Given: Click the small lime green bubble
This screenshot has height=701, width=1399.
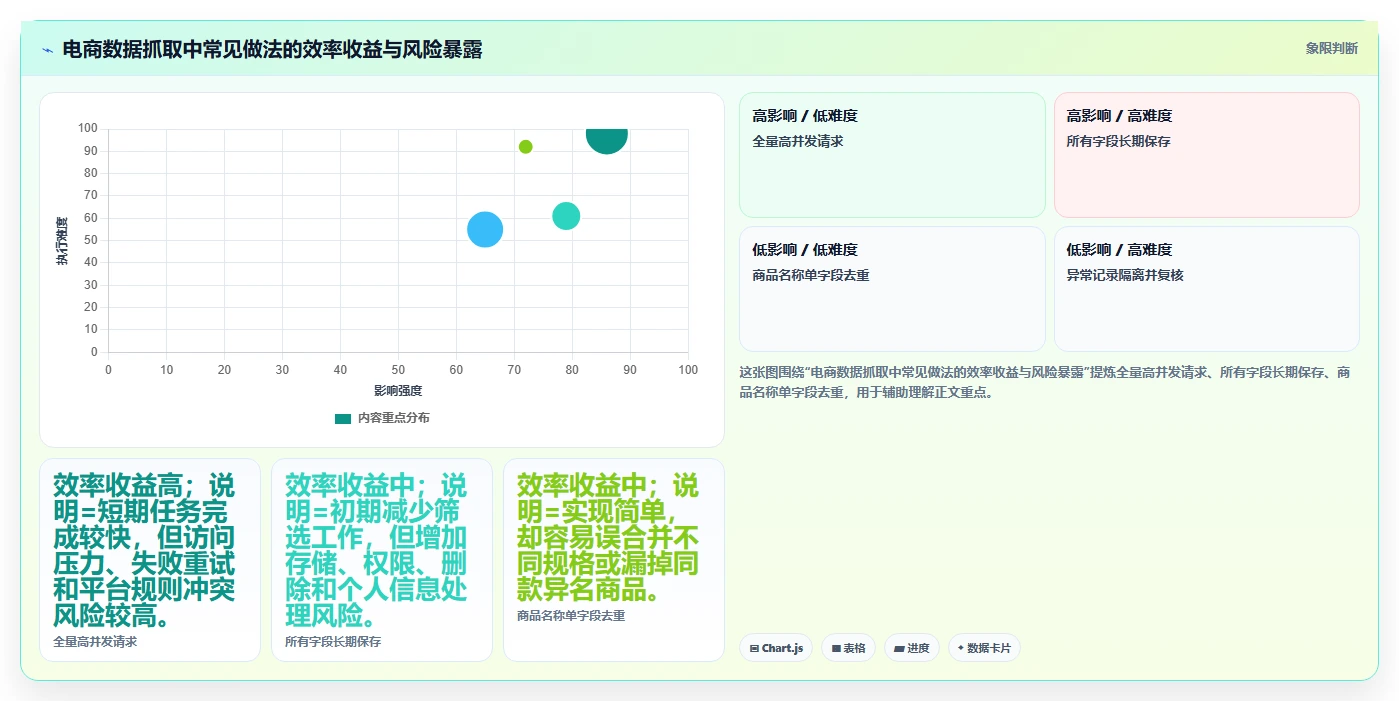Looking at the screenshot, I should point(526,147).
